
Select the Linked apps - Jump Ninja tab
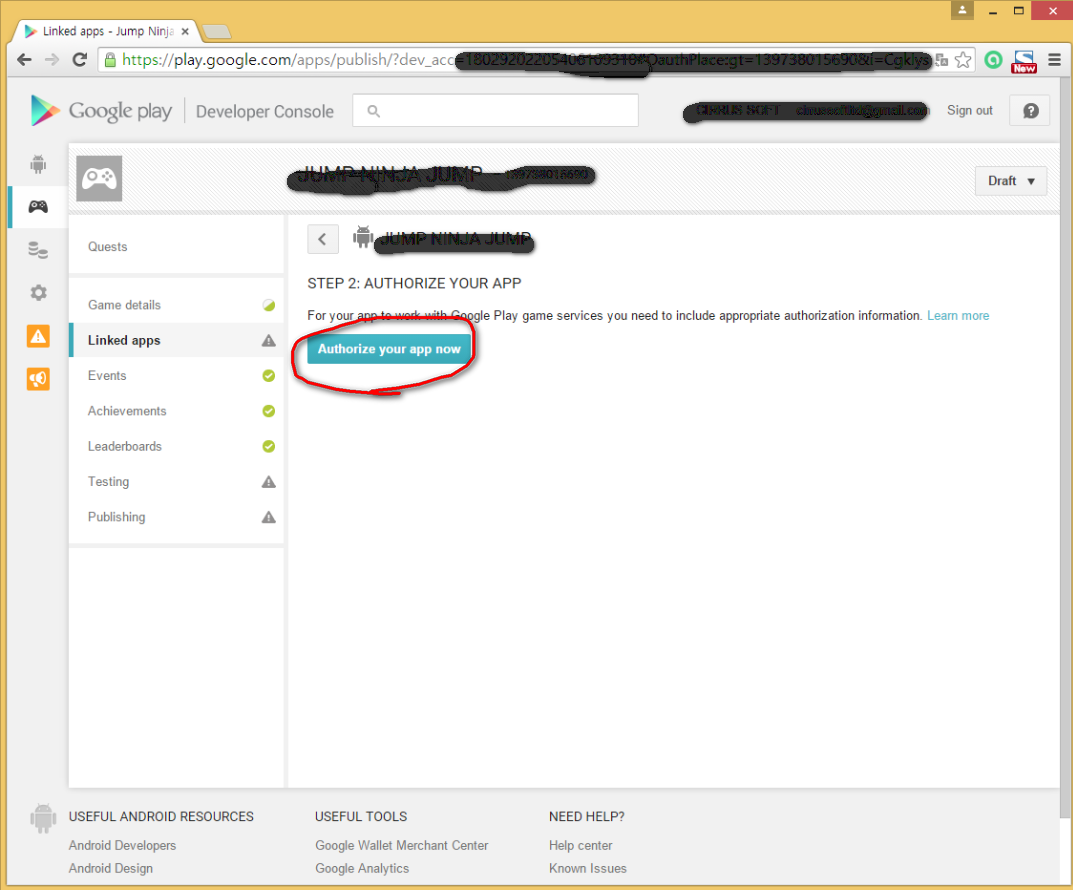coord(107,31)
